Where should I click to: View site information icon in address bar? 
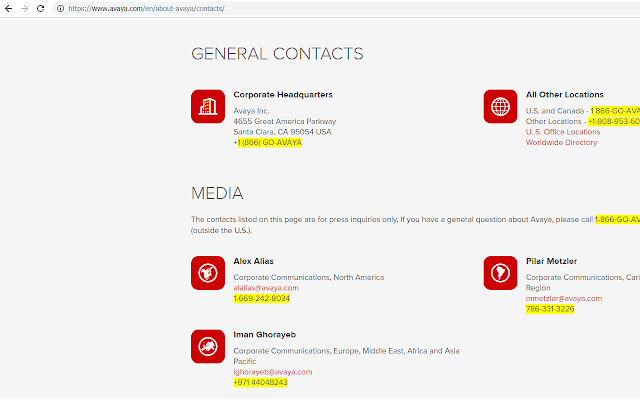(x=60, y=9)
